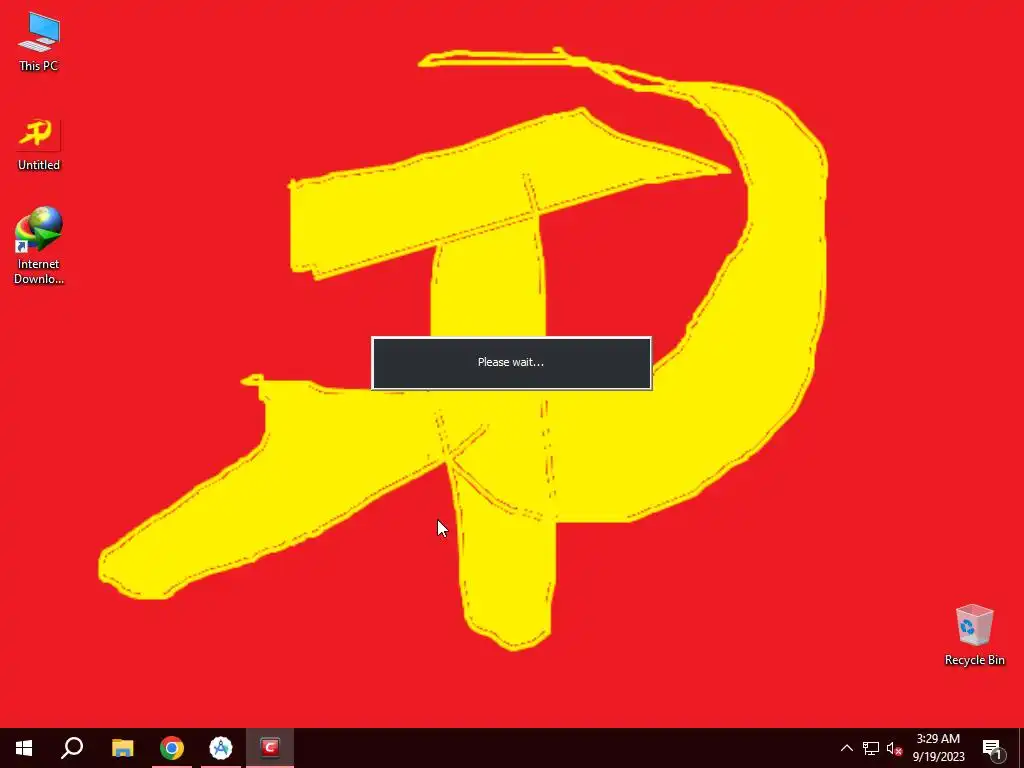The height and width of the screenshot is (768, 1024).
Task: Open the Action Center notifications icon
Action: (x=992, y=748)
